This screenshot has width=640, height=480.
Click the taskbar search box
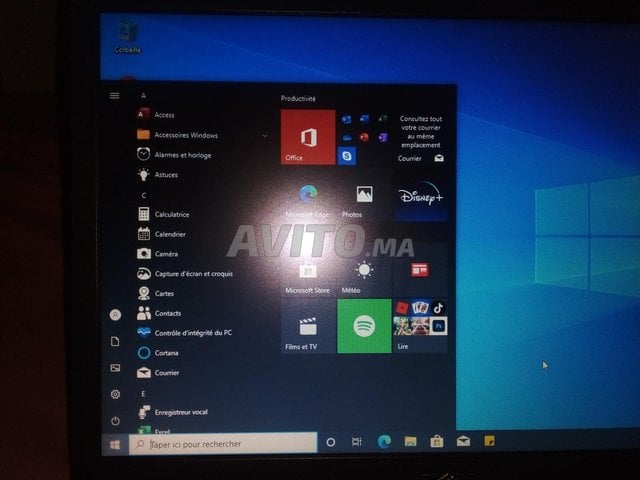tap(222, 443)
